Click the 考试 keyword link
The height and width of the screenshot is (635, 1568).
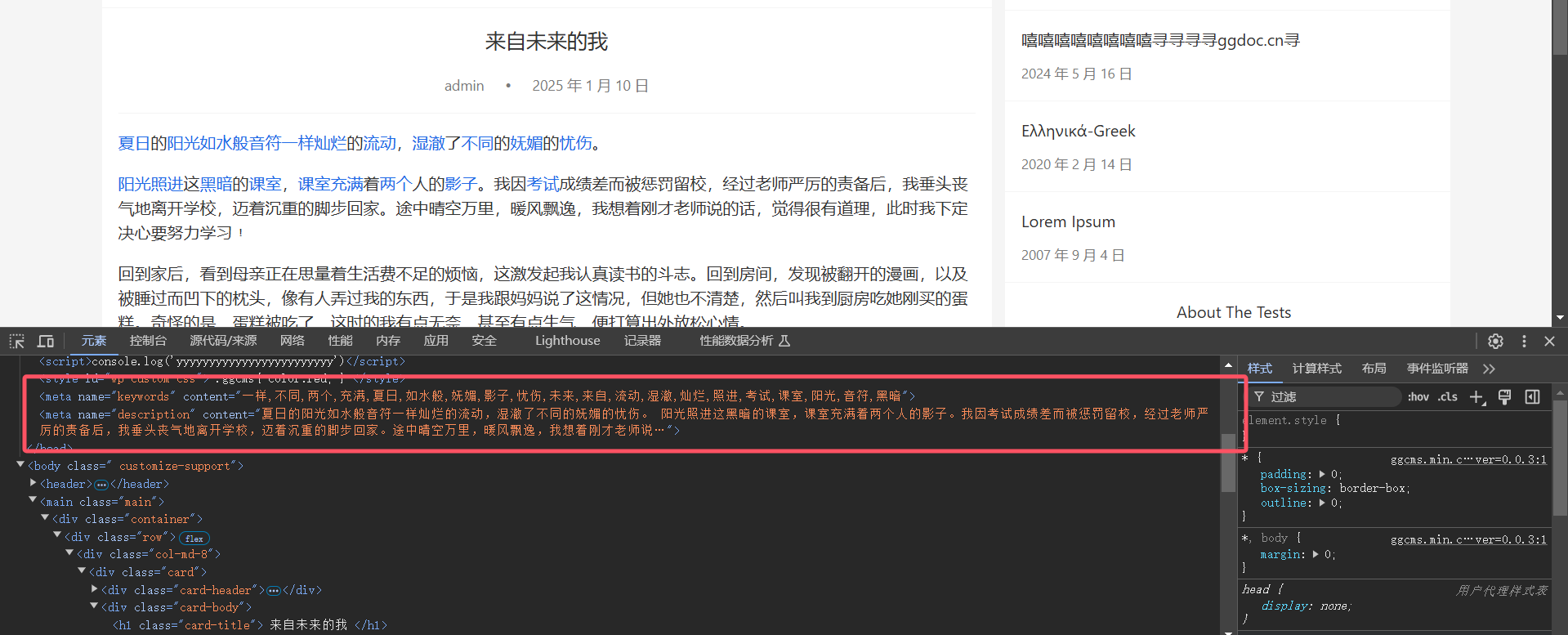[x=543, y=184]
